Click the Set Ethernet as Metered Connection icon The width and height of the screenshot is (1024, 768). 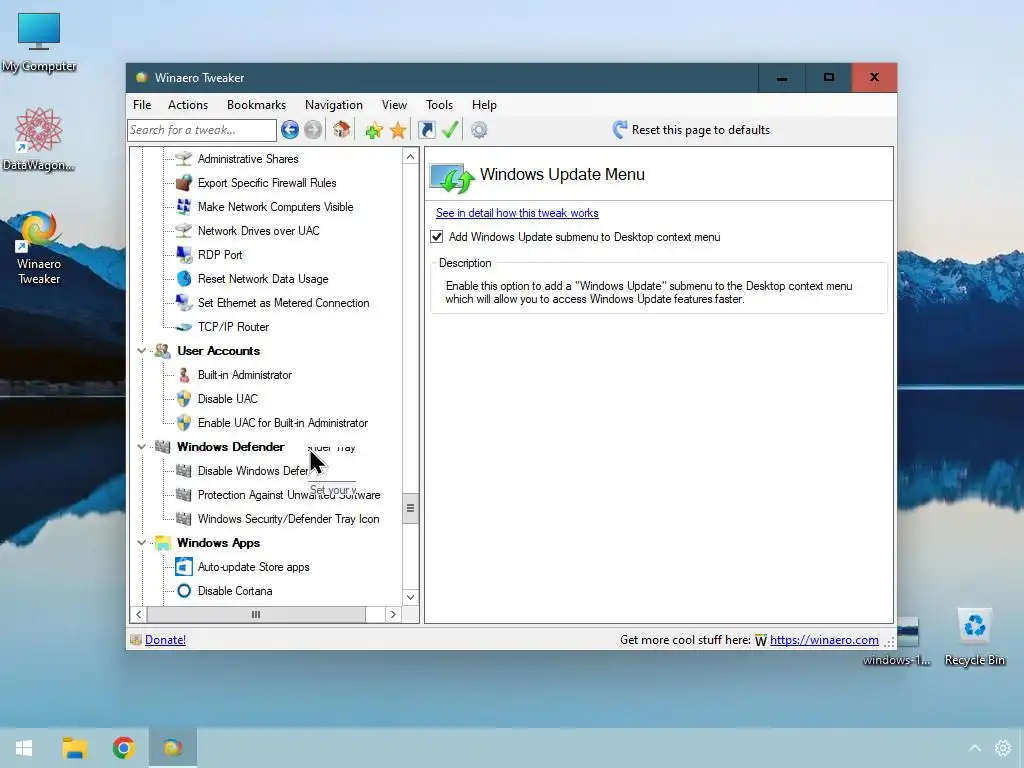[x=184, y=303]
